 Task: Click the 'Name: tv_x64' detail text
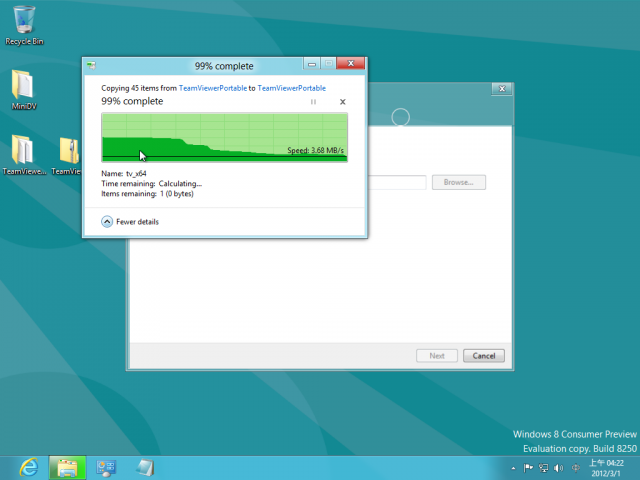pos(124,173)
